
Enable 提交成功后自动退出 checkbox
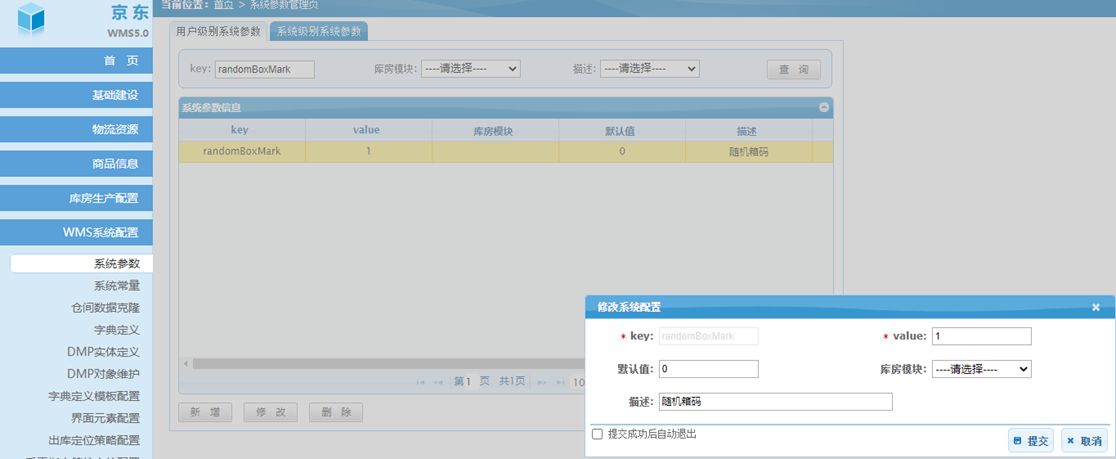pyautogui.click(x=597, y=435)
